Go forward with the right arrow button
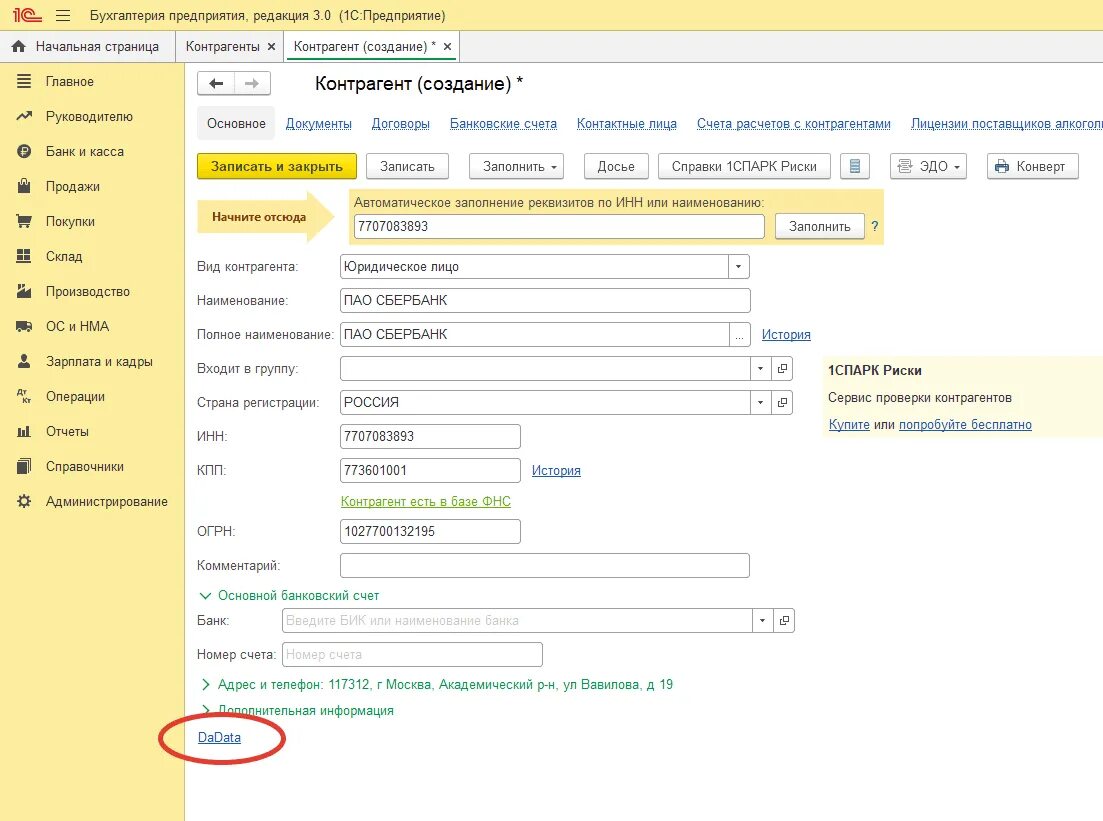Image resolution: width=1103 pixels, height=821 pixels. 252,84
